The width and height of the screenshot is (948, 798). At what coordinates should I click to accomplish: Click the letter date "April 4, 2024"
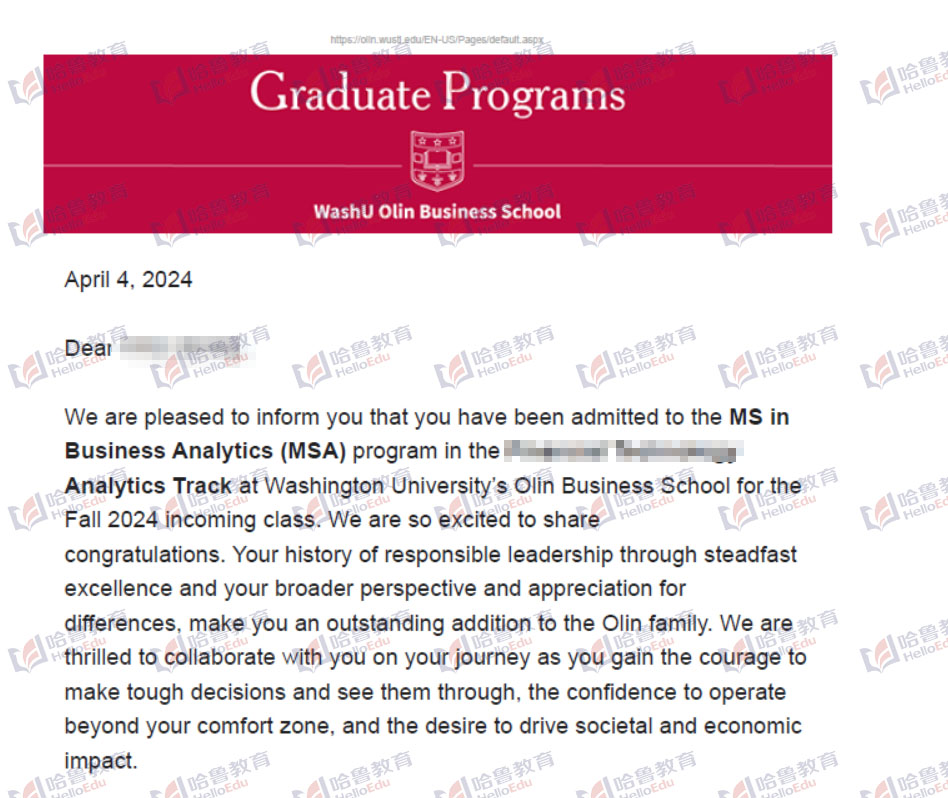(128, 280)
